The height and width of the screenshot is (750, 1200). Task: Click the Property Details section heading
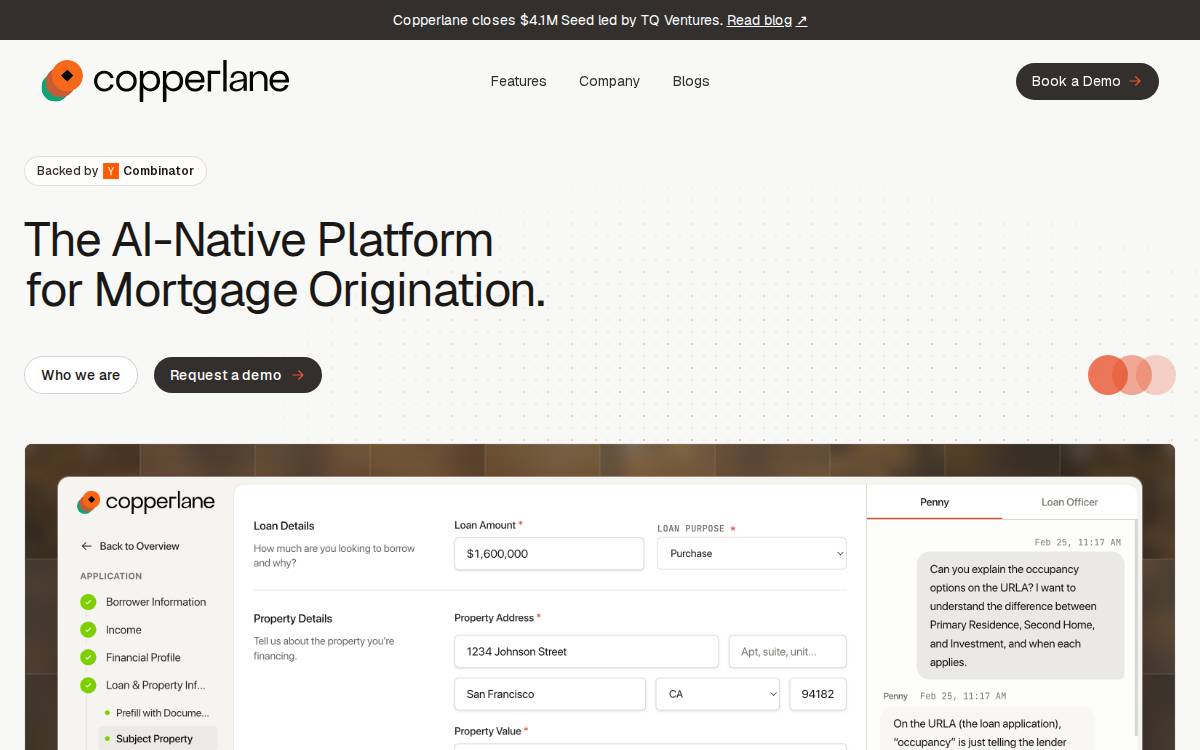tap(293, 619)
